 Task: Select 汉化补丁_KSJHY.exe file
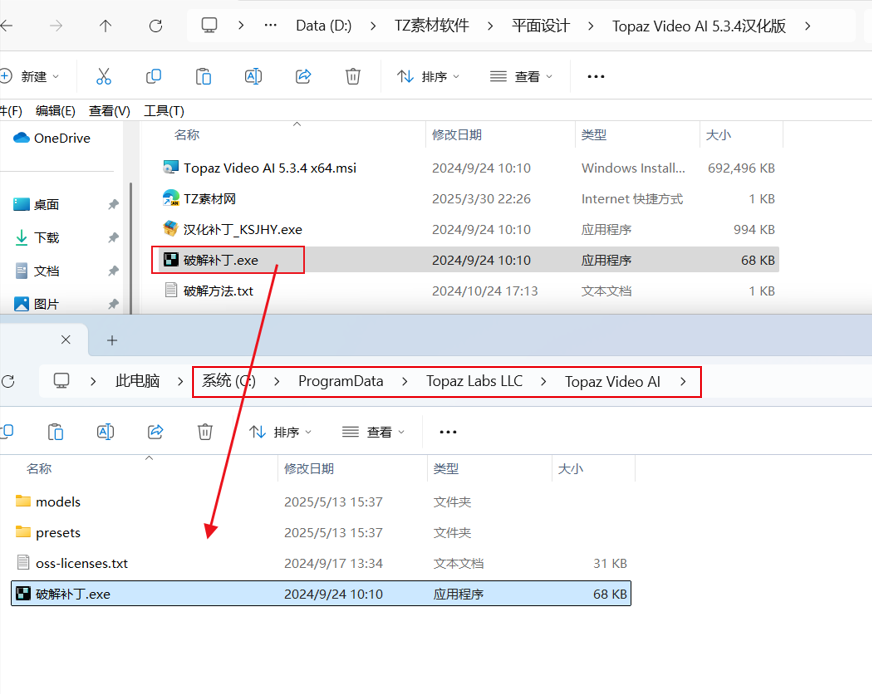[x=468, y=229]
